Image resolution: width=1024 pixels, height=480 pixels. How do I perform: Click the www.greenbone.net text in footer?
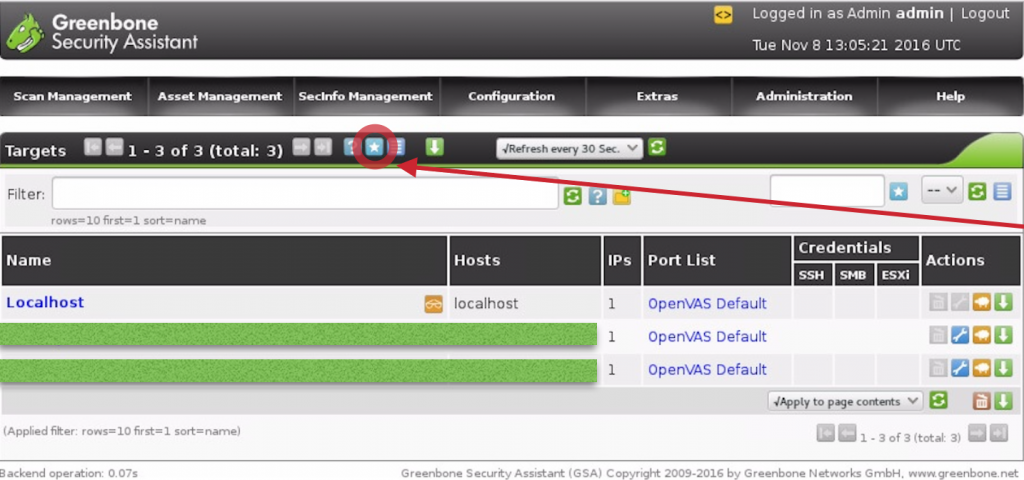[x=961, y=473]
